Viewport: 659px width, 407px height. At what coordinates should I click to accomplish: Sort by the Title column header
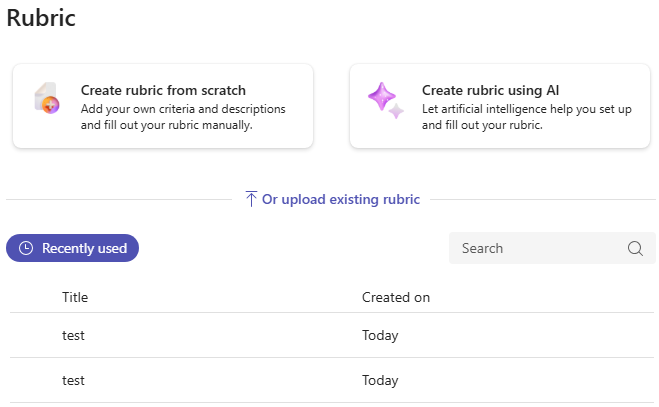tap(75, 297)
